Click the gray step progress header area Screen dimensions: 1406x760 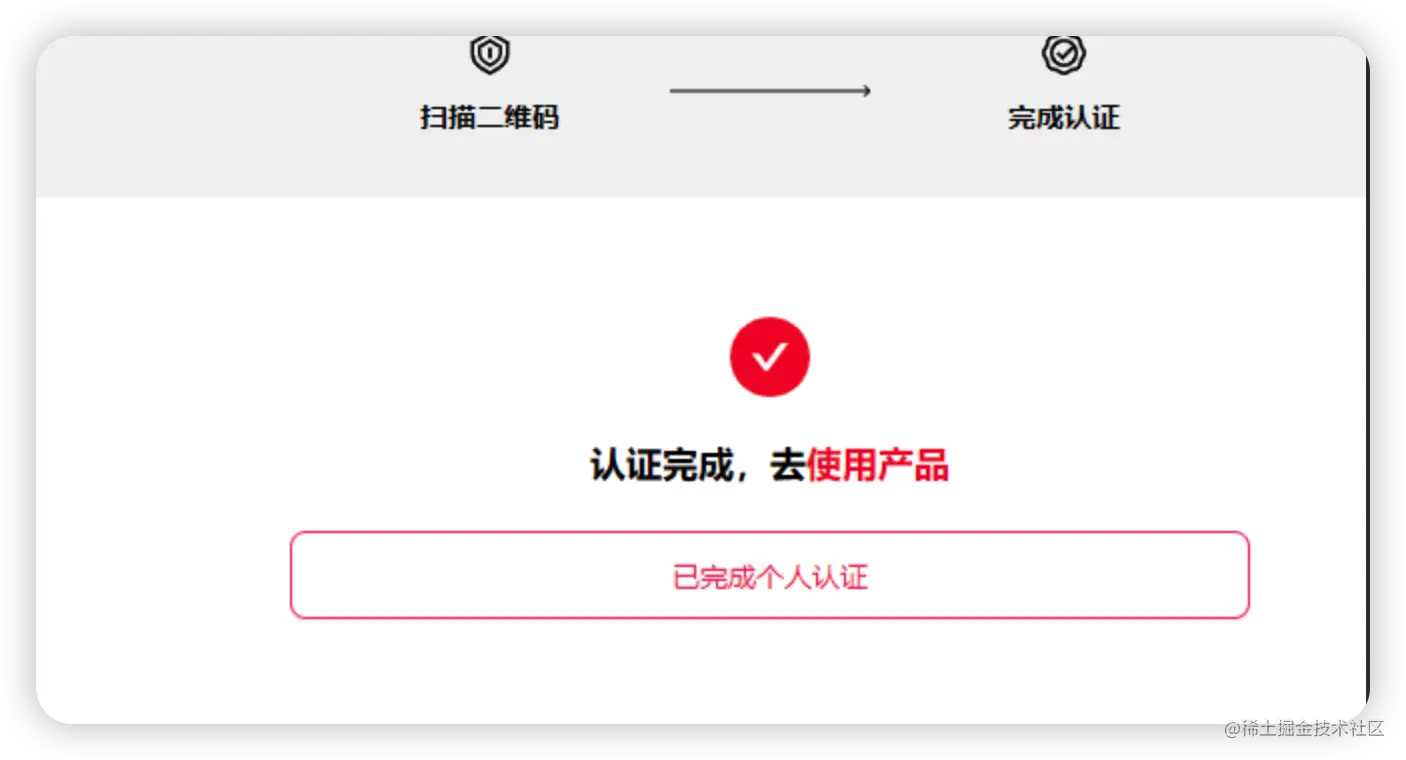click(702, 116)
